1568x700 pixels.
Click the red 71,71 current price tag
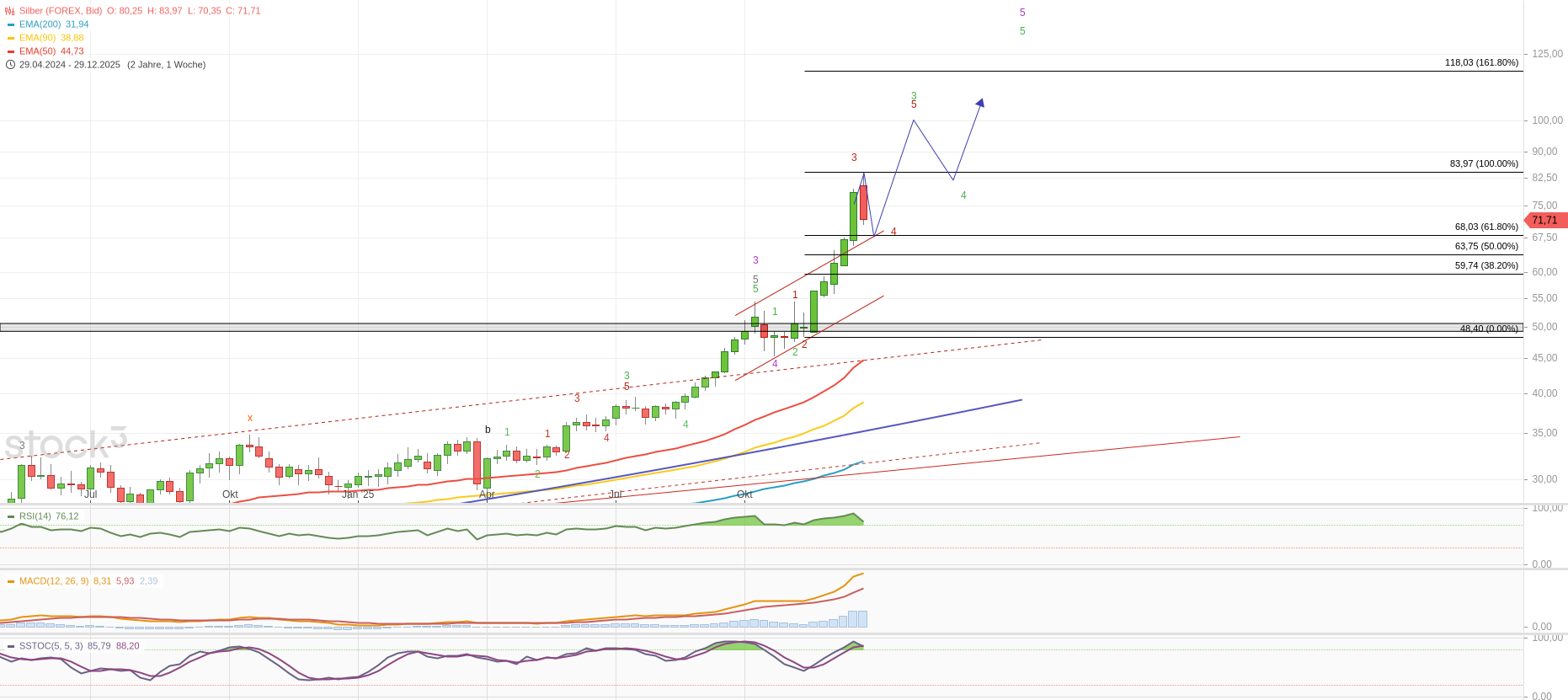pos(1545,221)
